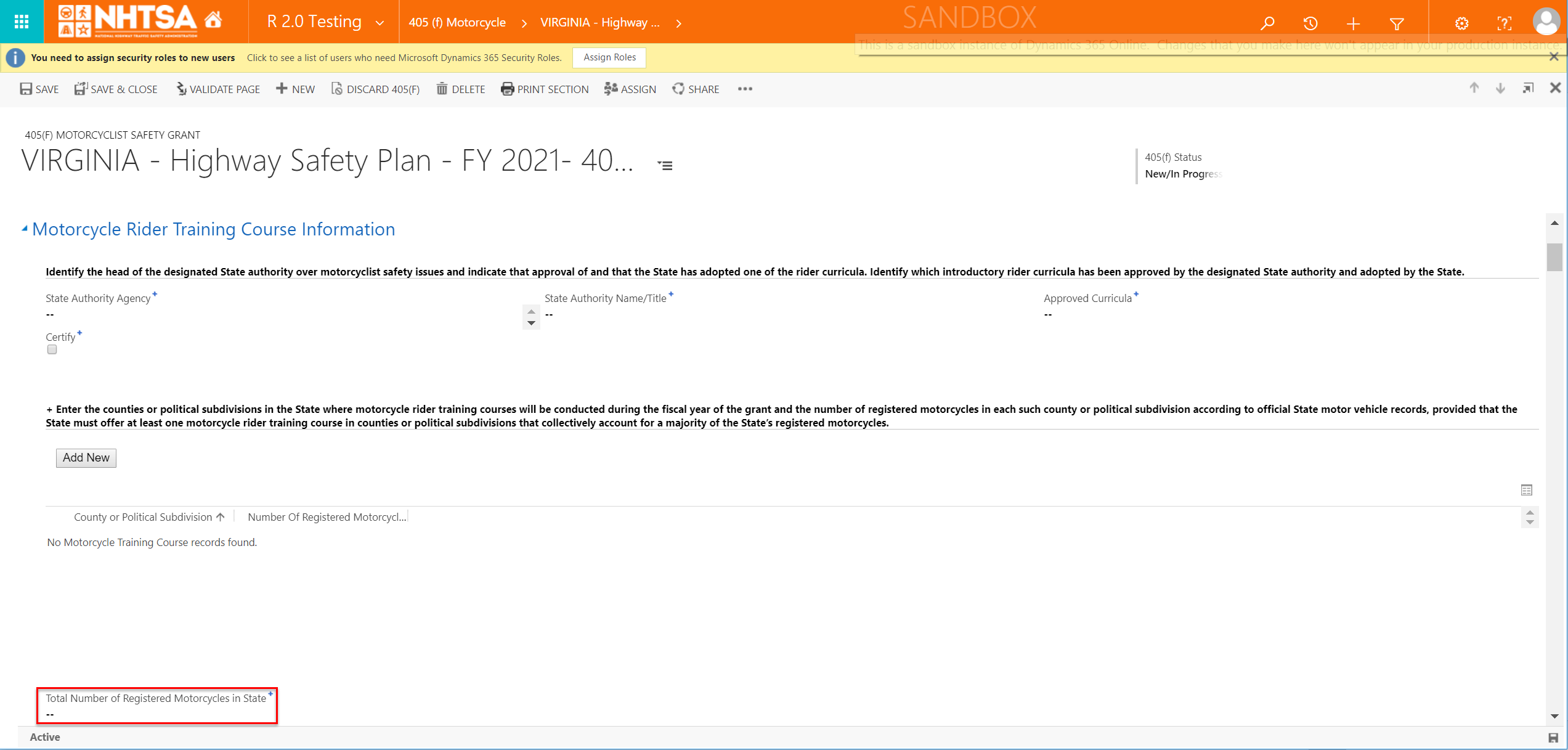Click Print Section in command bar
The image size is (1568, 750).
545,89
